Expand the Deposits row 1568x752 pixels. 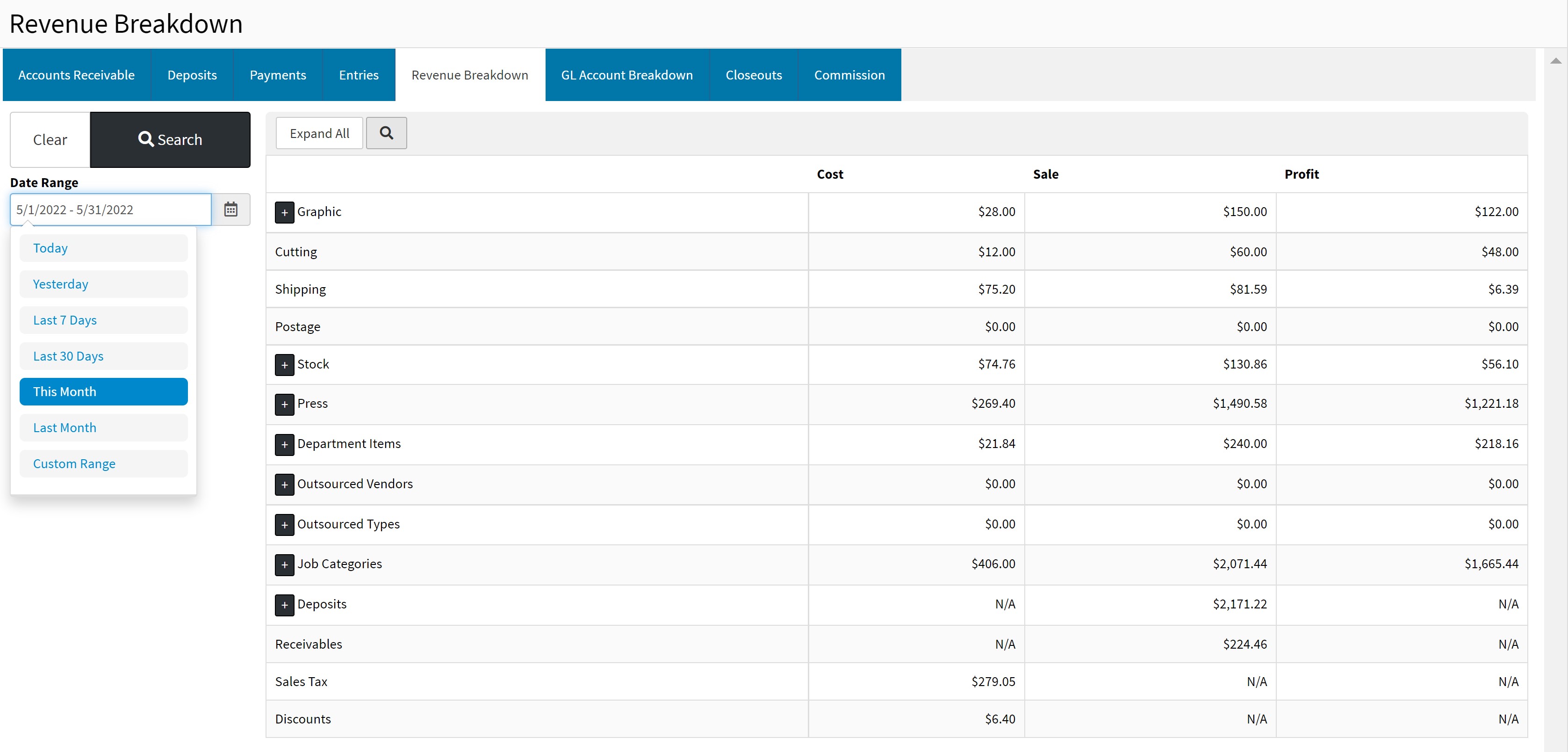click(x=284, y=605)
